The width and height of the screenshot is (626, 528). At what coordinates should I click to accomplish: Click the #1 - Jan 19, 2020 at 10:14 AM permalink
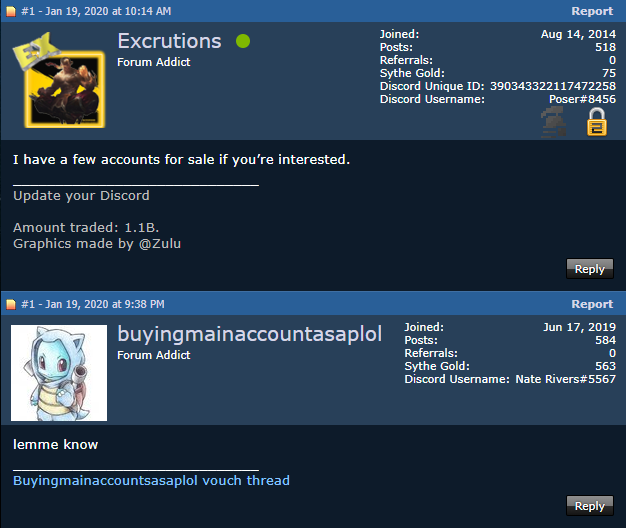96,11
